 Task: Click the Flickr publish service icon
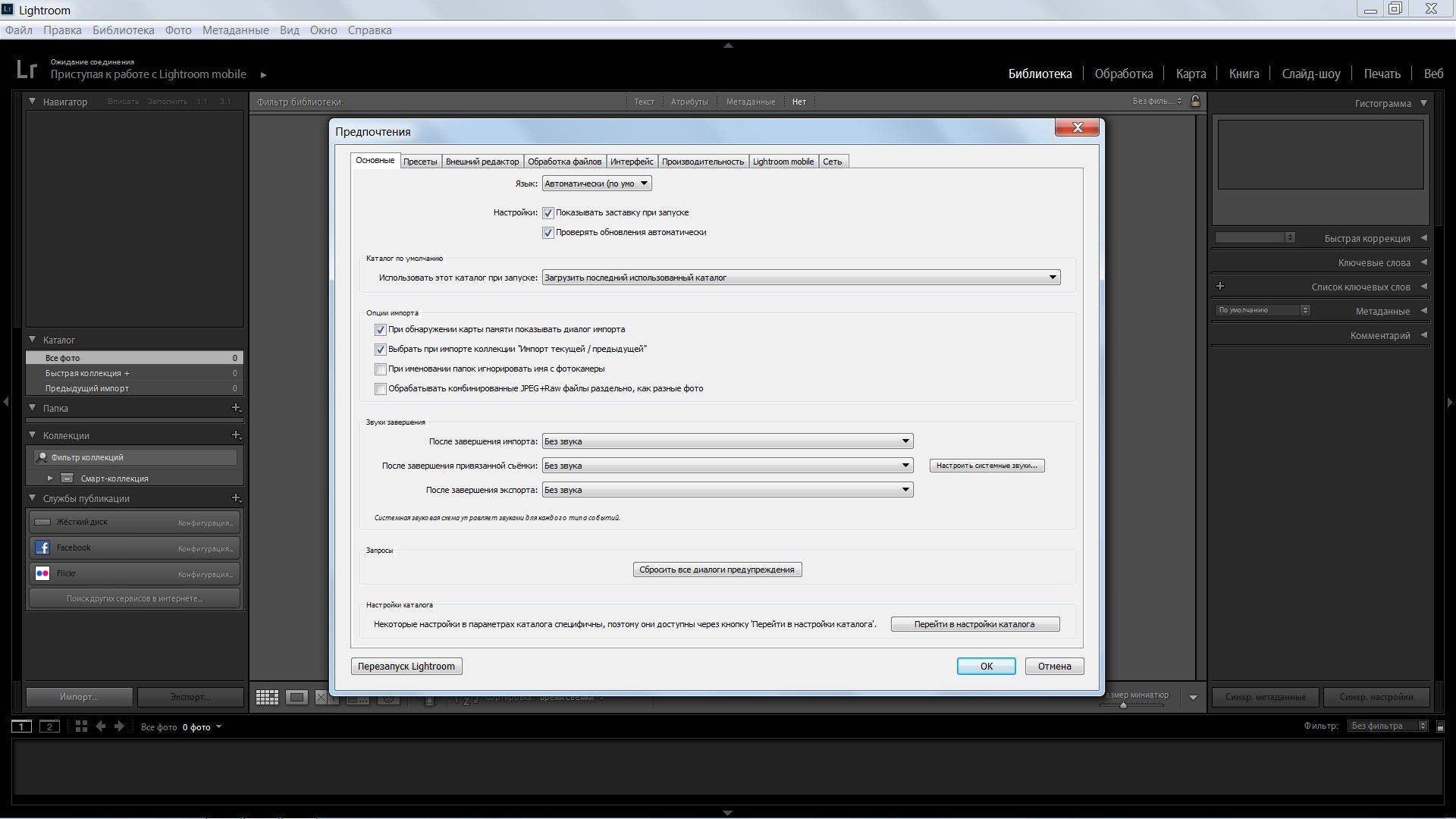[42, 573]
